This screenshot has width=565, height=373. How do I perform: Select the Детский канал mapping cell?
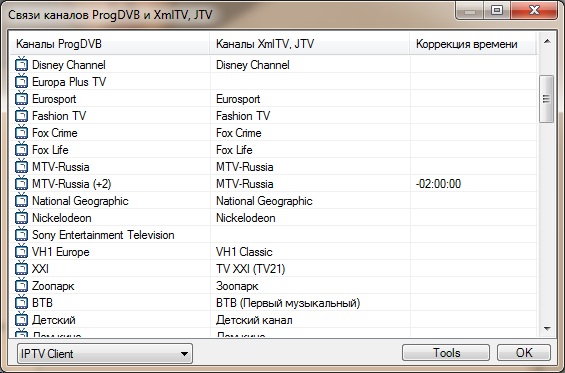254,320
